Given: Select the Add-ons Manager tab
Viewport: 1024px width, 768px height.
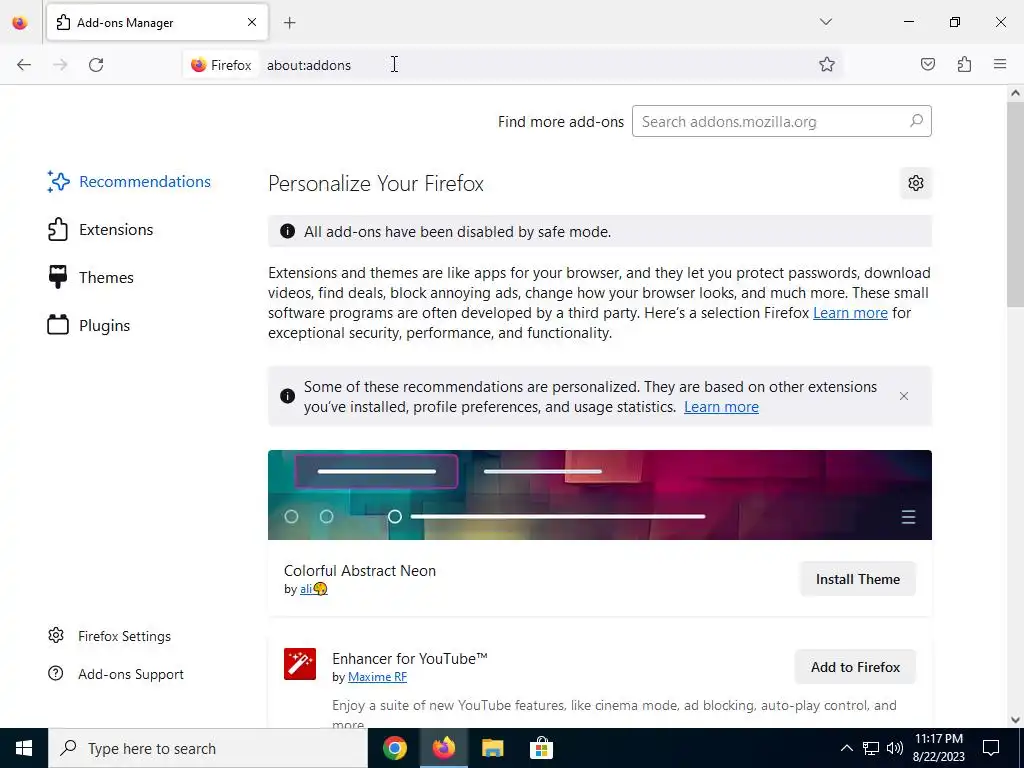Looking at the screenshot, I should (157, 22).
